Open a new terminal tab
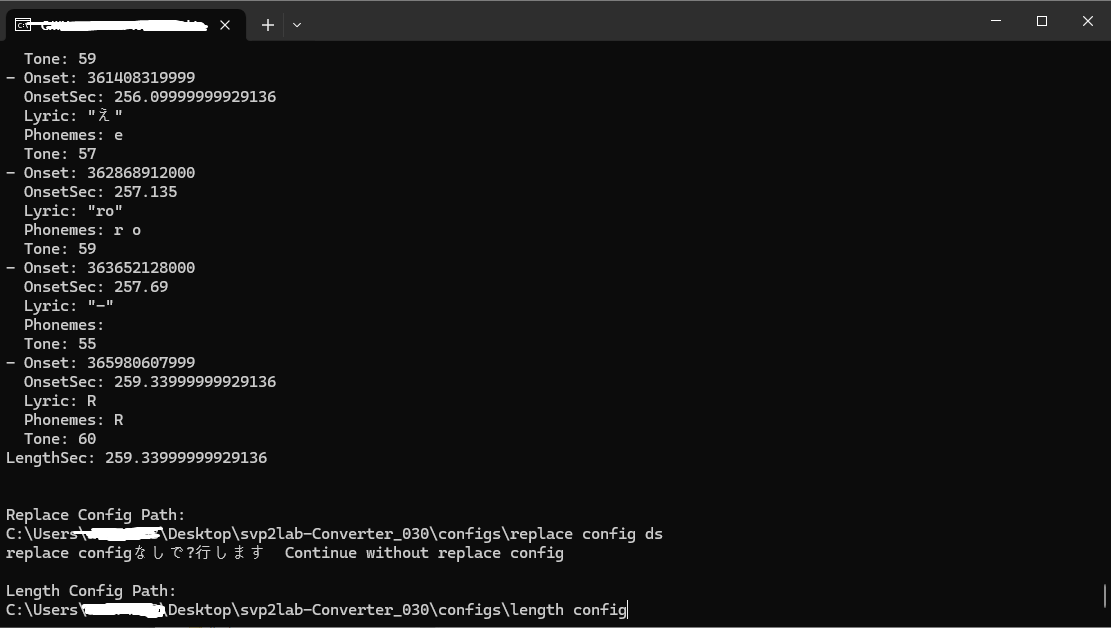 coord(267,25)
